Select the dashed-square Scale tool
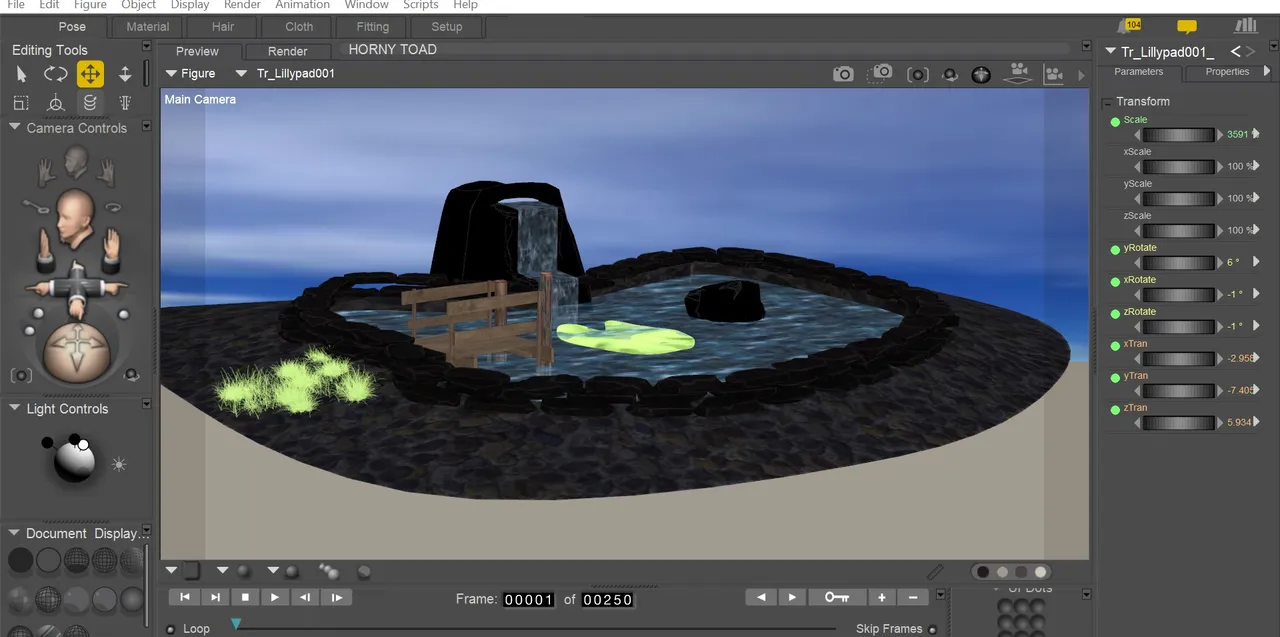1280x637 pixels. [20, 102]
